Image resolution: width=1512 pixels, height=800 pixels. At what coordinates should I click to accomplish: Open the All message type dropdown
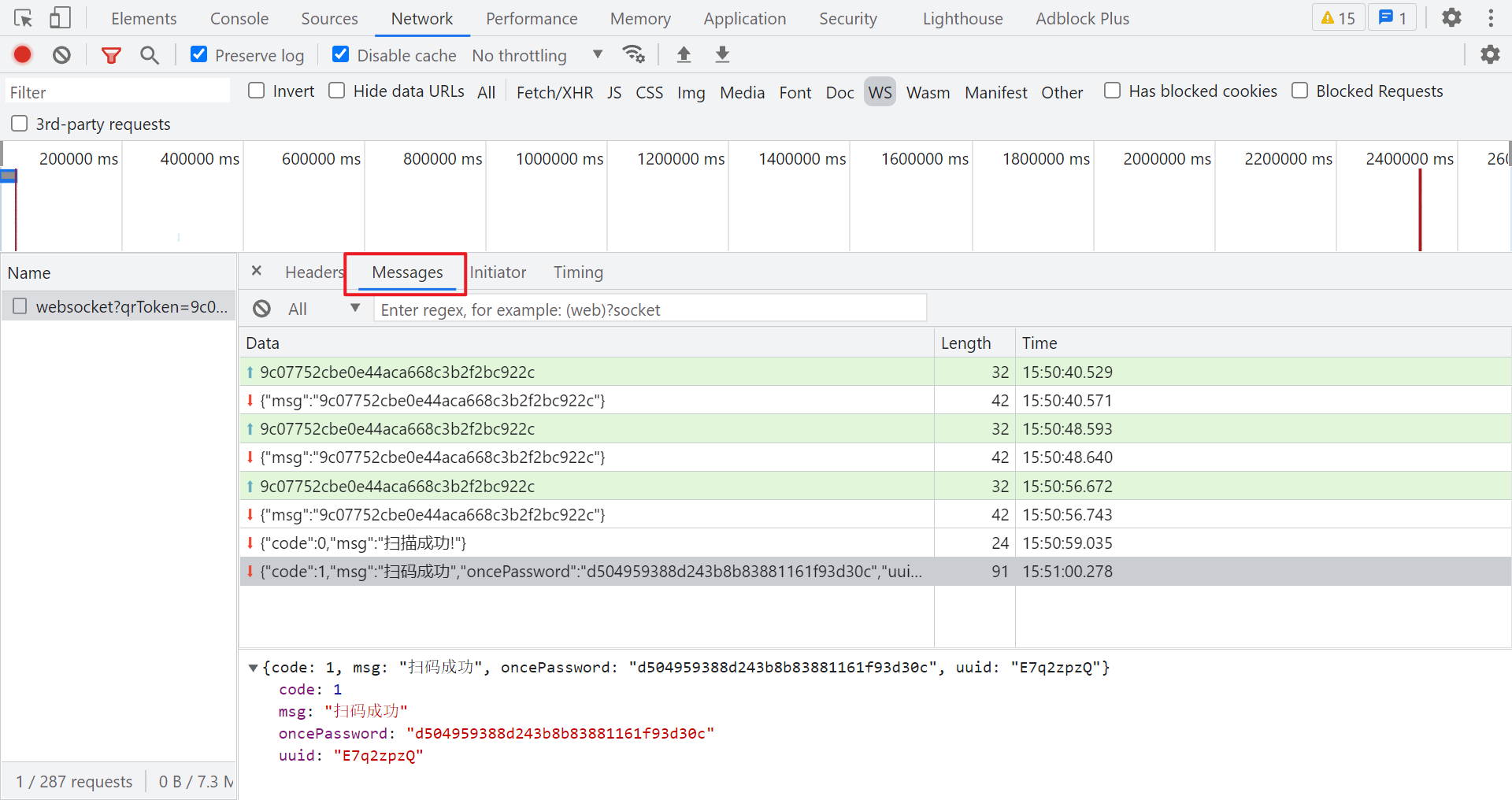point(324,309)
